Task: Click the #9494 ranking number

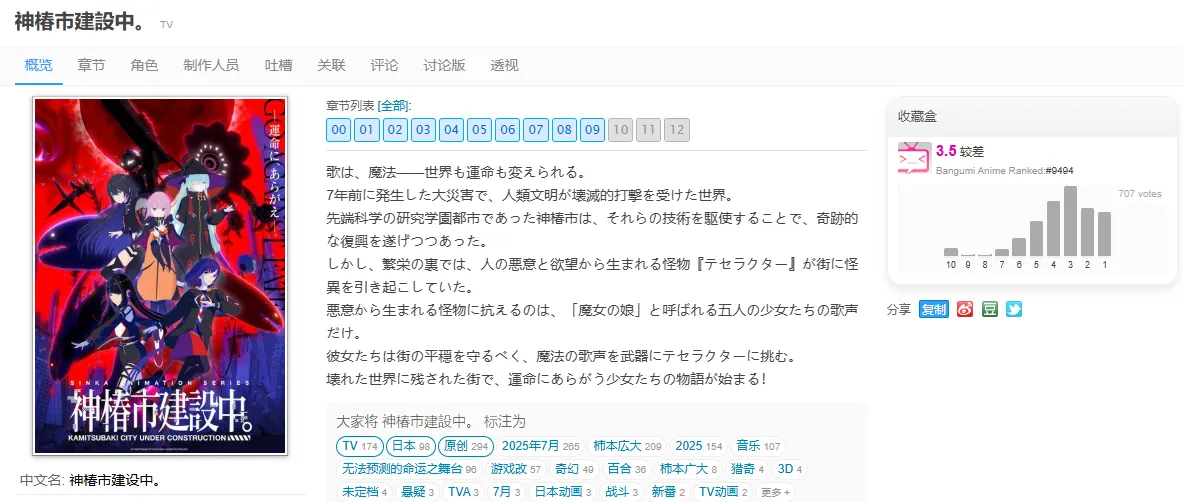Action: tap(1059, 171)
